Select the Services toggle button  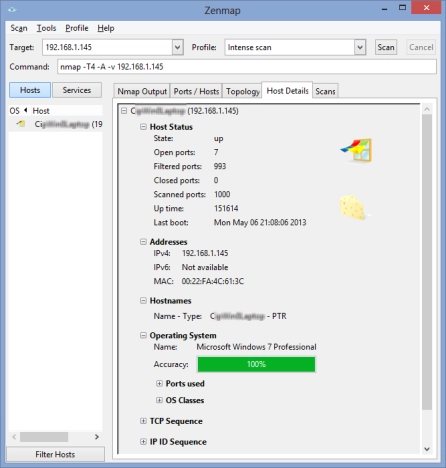77,90
